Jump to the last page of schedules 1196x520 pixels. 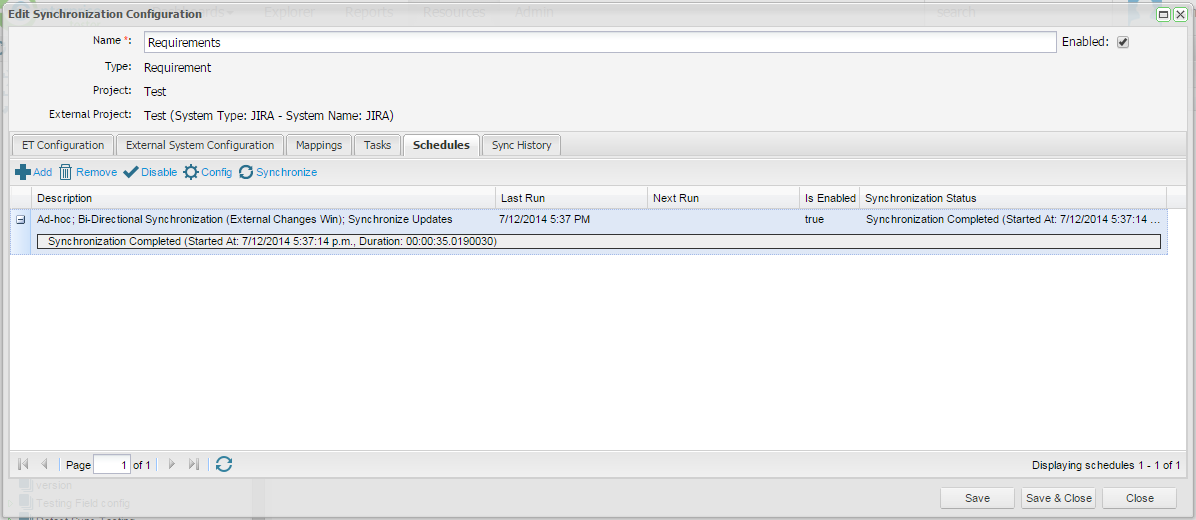coord(194,464)
